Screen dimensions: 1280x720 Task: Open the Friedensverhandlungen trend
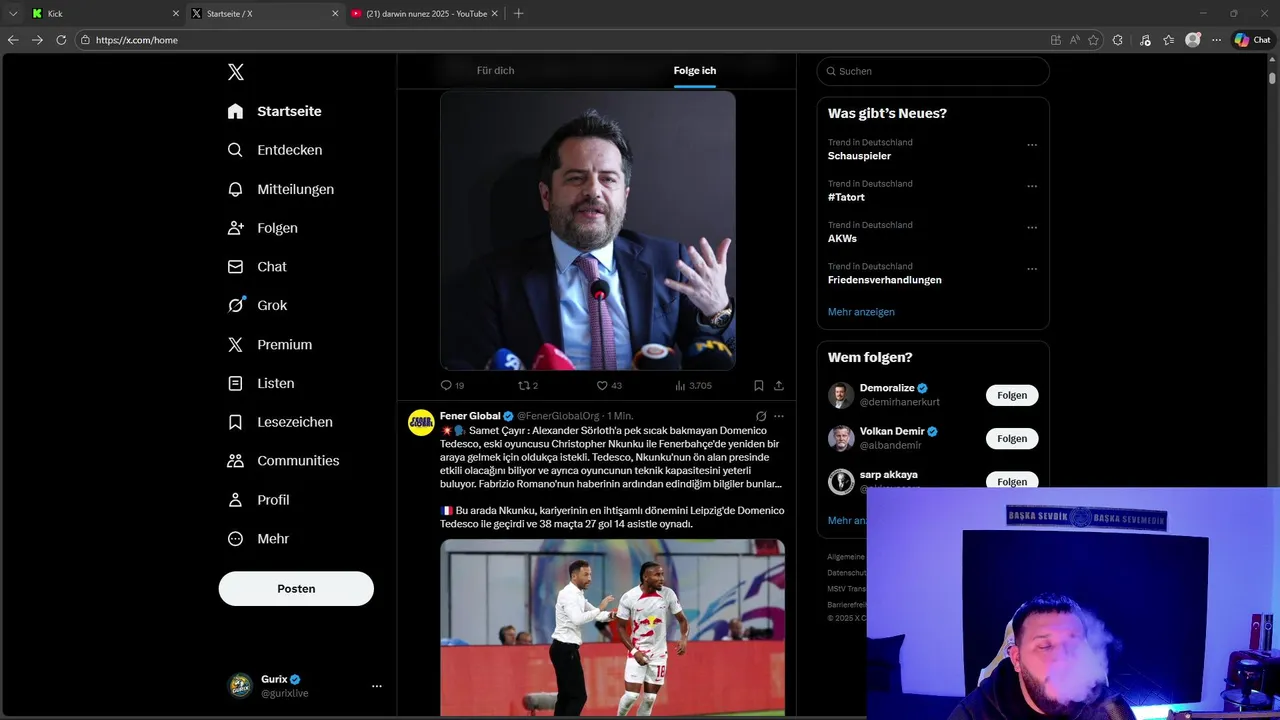tap(884, 280)
